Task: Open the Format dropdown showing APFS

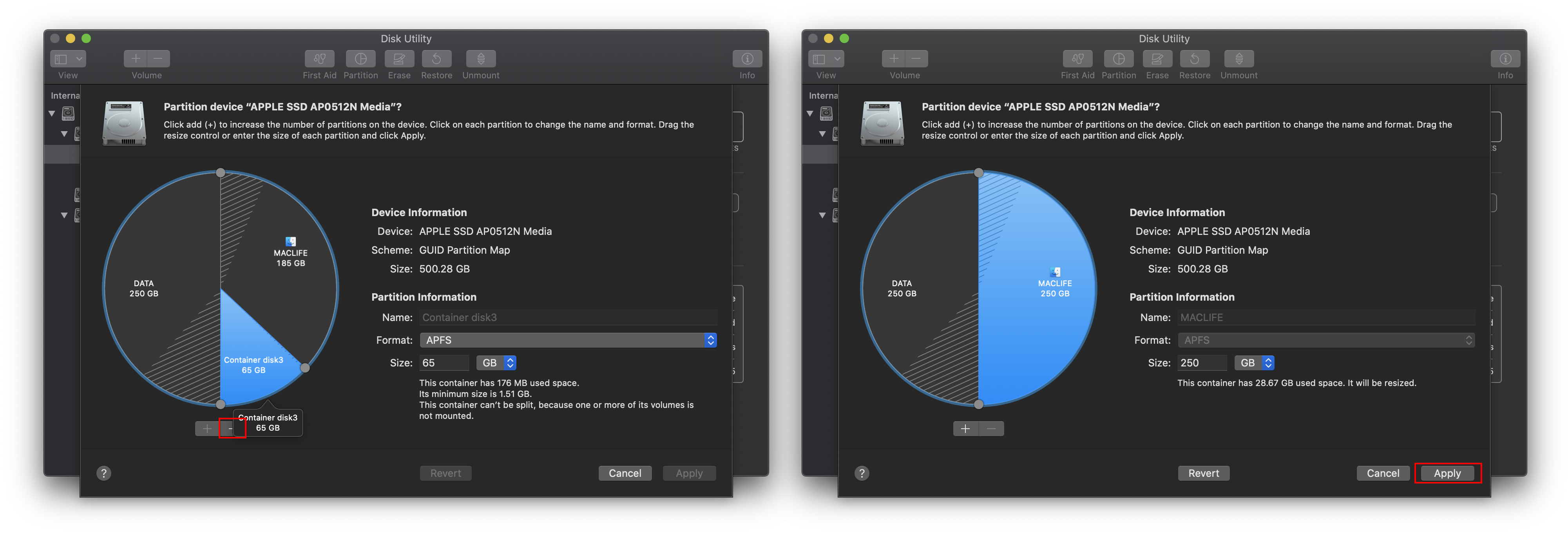Action: pos(567,340)
